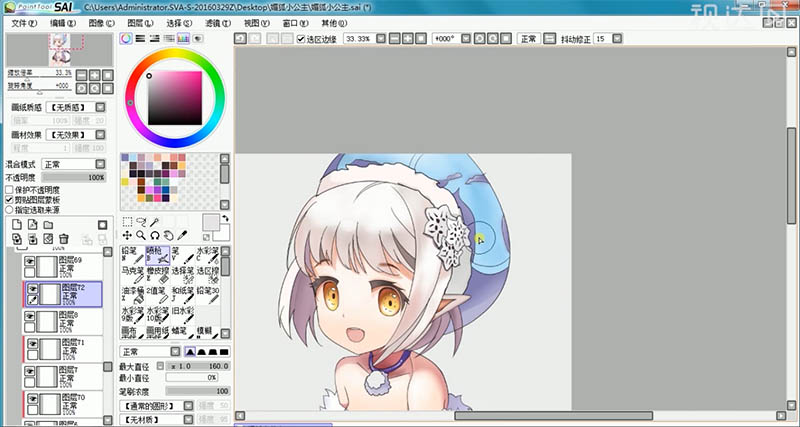This screenshot has height=427, width=800.
Task: Choose the 油漆桶 paint bucket tool
Action: point(132,295)
